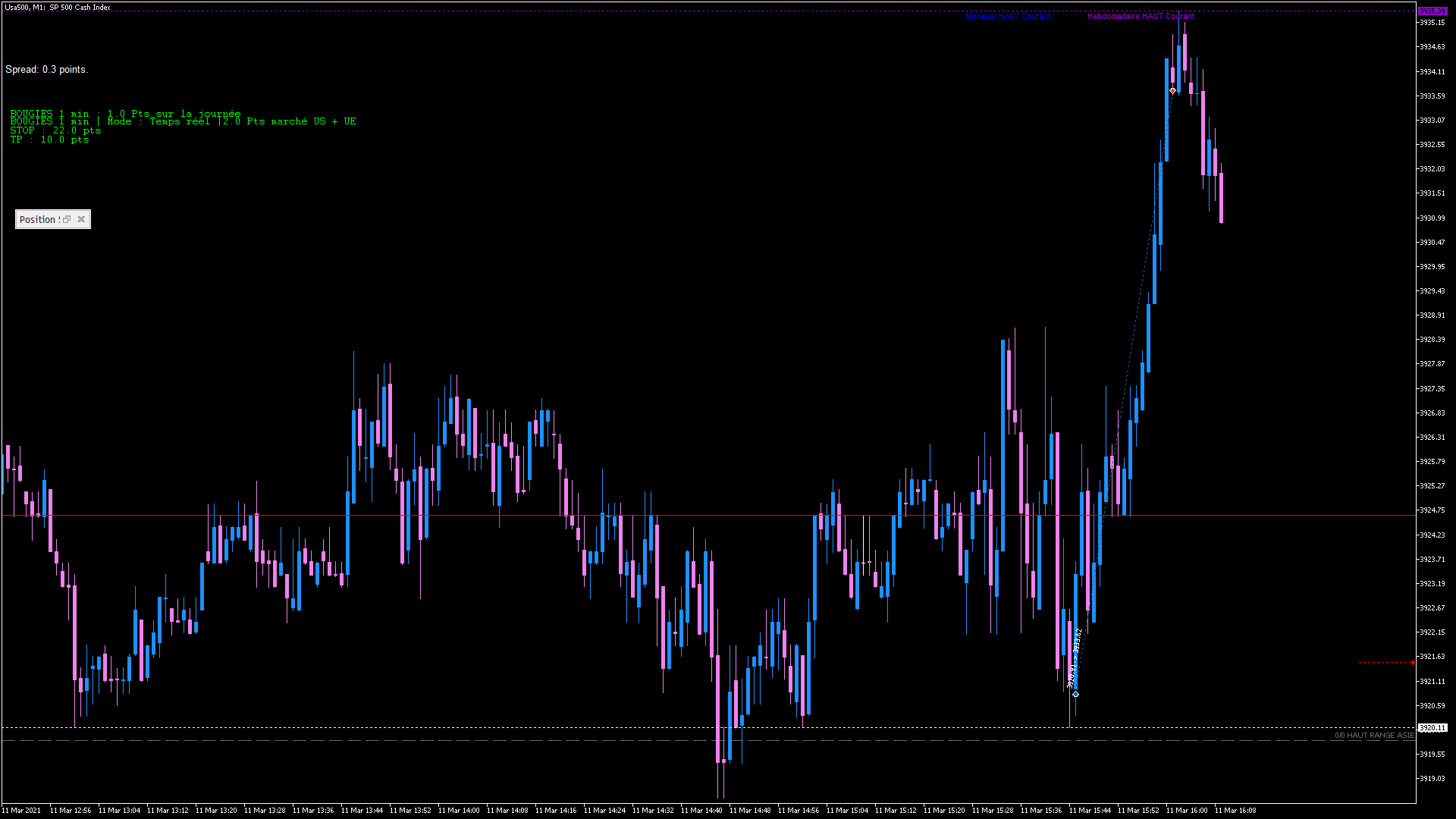Screen dimensions: 1456x819
Task: Click the 3924.75 level on price scale
Action: click(x=1432, y=510)
